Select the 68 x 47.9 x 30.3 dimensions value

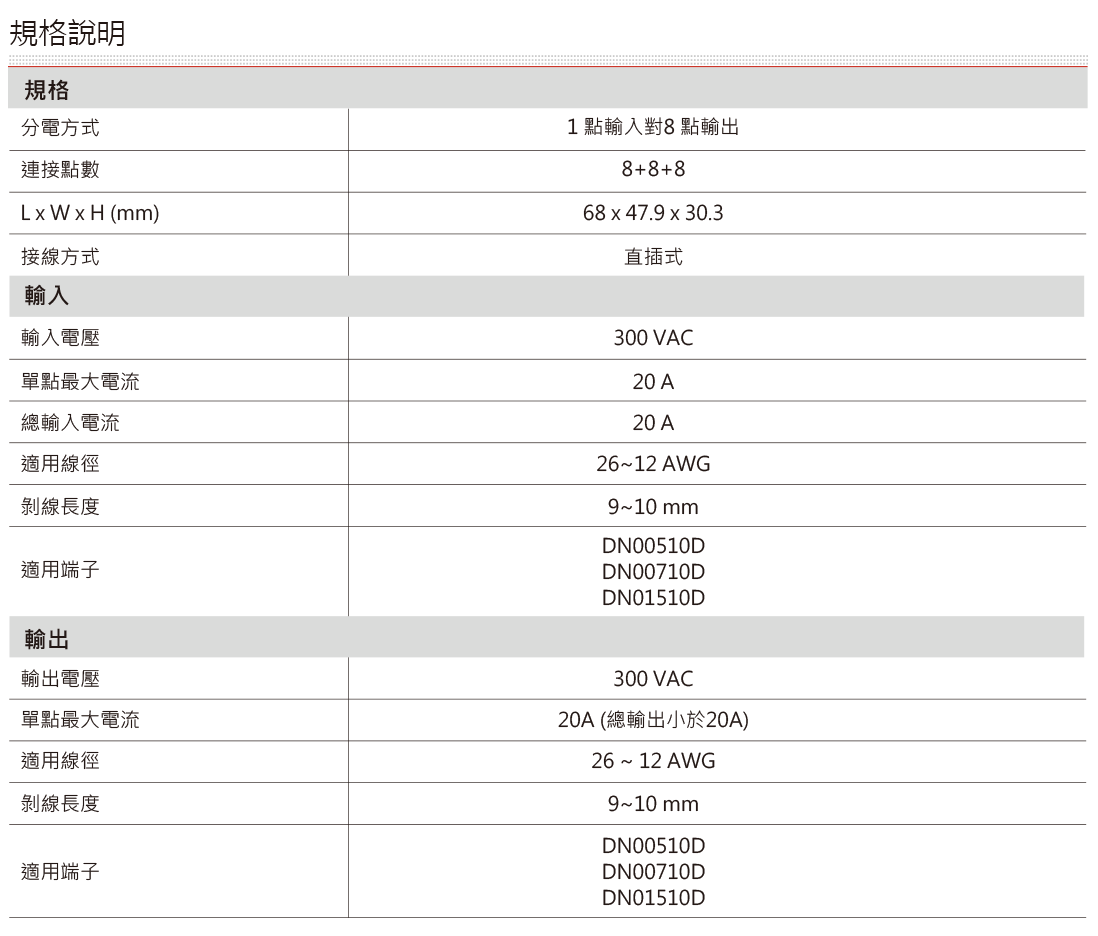[x=653, y=213]
